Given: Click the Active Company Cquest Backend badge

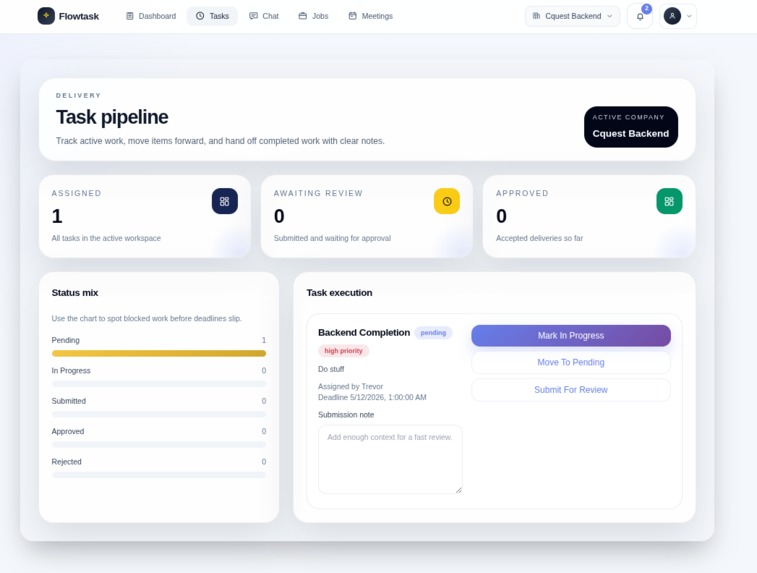Looking at the screenshot, I should (x=631, y=126).
